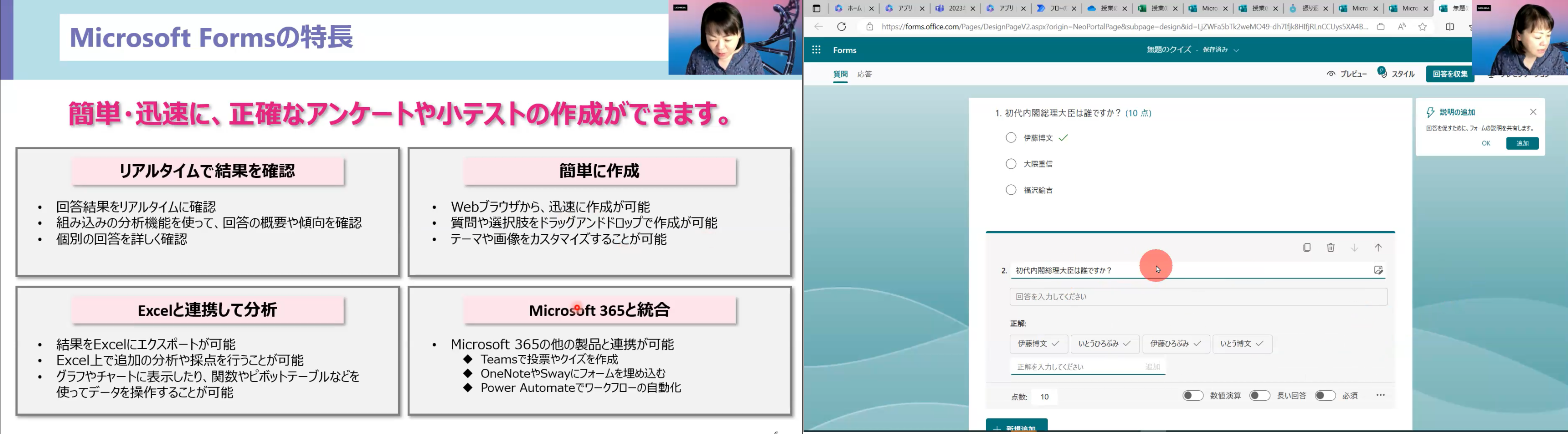
Task: Click slide heading リアルタイムで結果を確認
Action: click(207, 171)
